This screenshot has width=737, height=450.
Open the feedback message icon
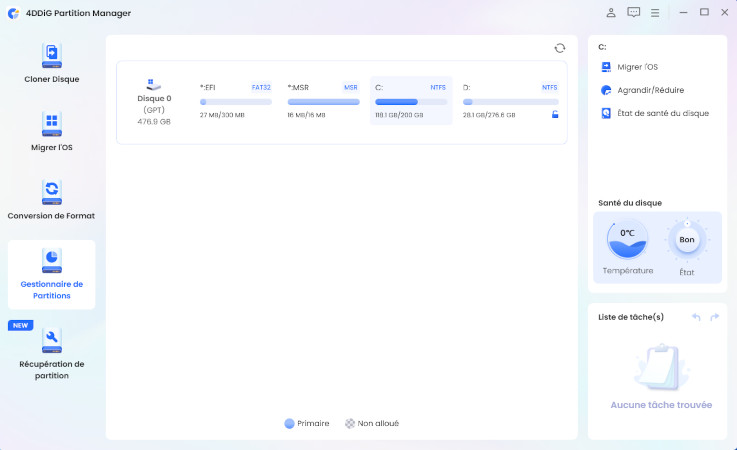633,13
